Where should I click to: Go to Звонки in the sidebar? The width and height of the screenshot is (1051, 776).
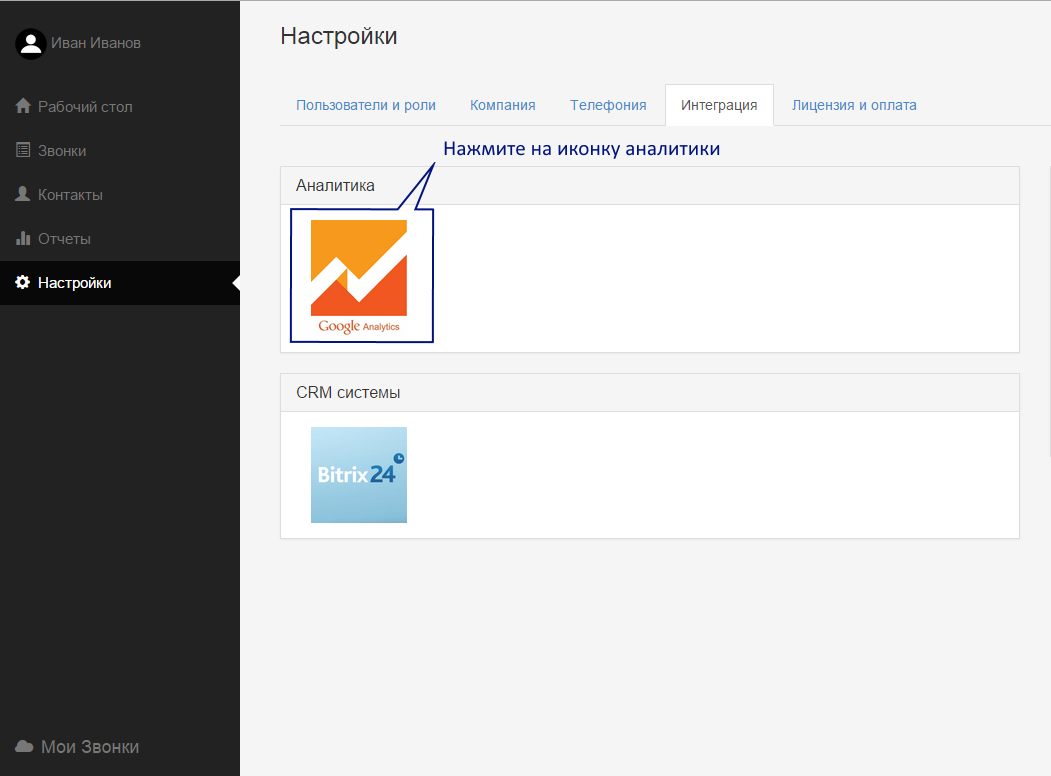(x=120, y=151)
